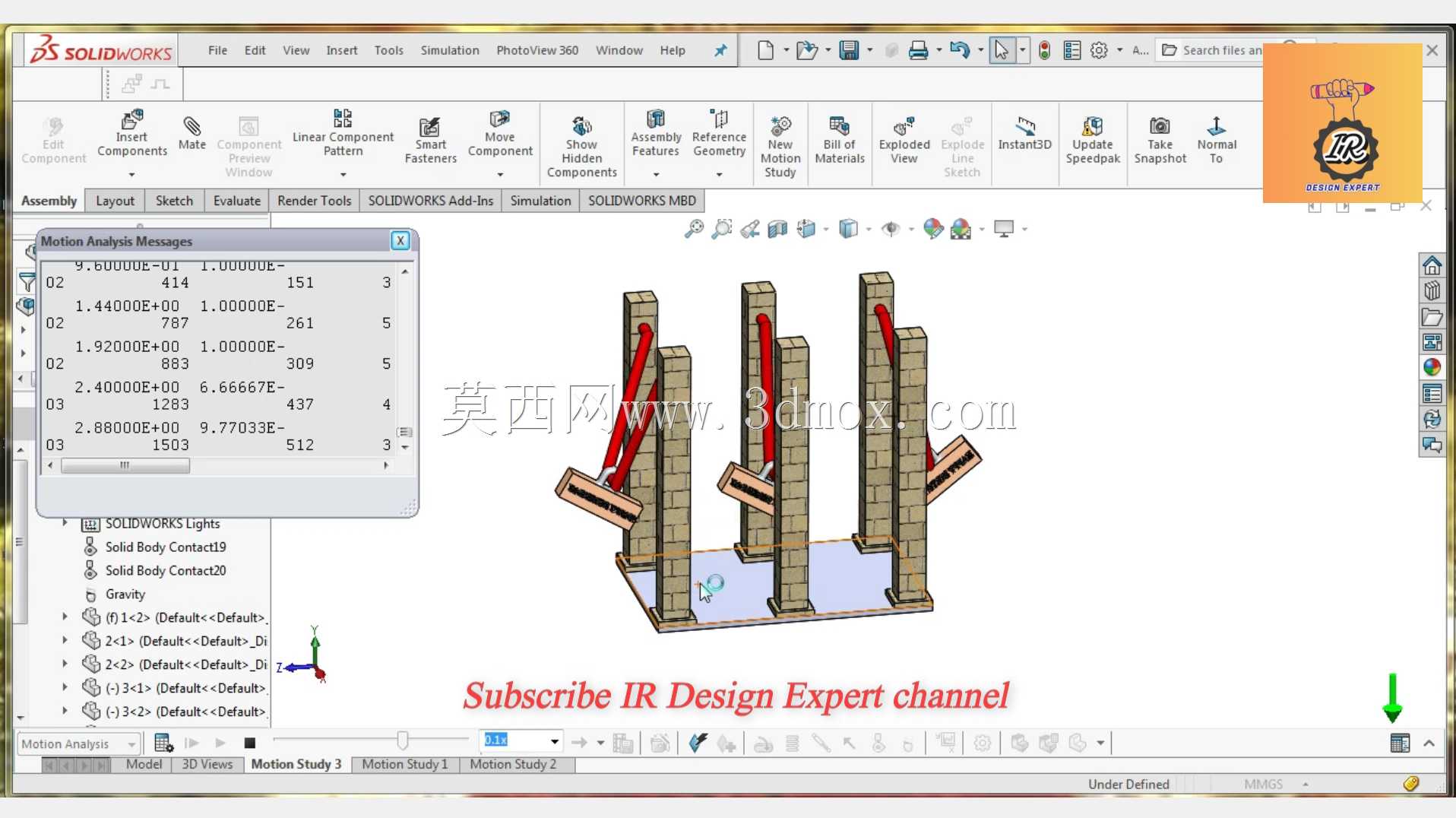Select Solid Body Contact19 in tree
The width and height of the screenshot is (1456, 818).
(x=165, y=547)
